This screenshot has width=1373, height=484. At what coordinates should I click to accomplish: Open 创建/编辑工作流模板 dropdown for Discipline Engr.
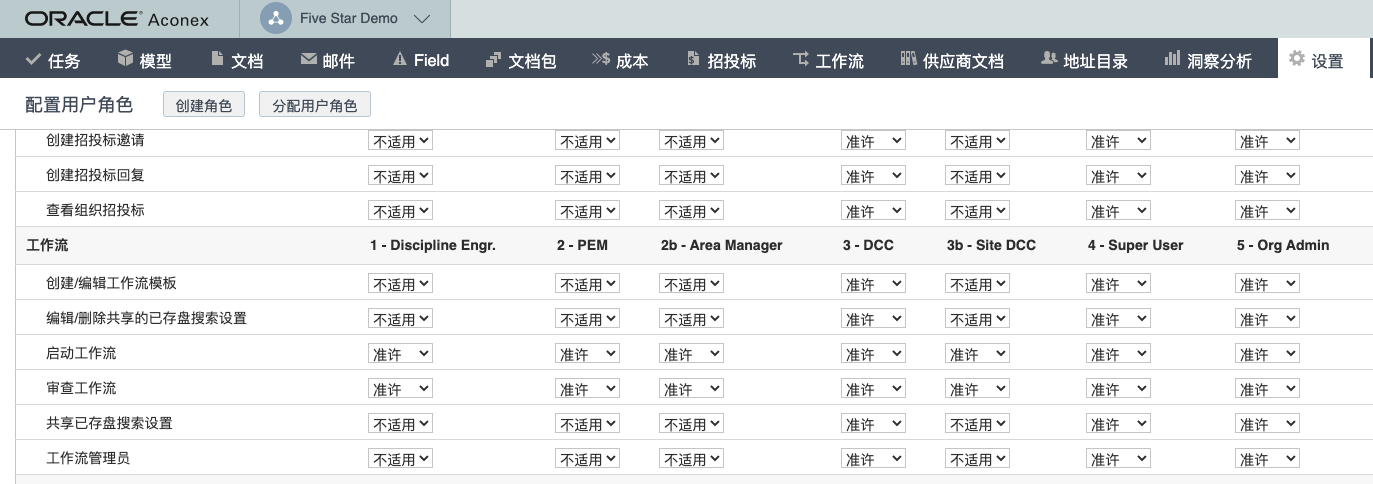tap(401, 284)
